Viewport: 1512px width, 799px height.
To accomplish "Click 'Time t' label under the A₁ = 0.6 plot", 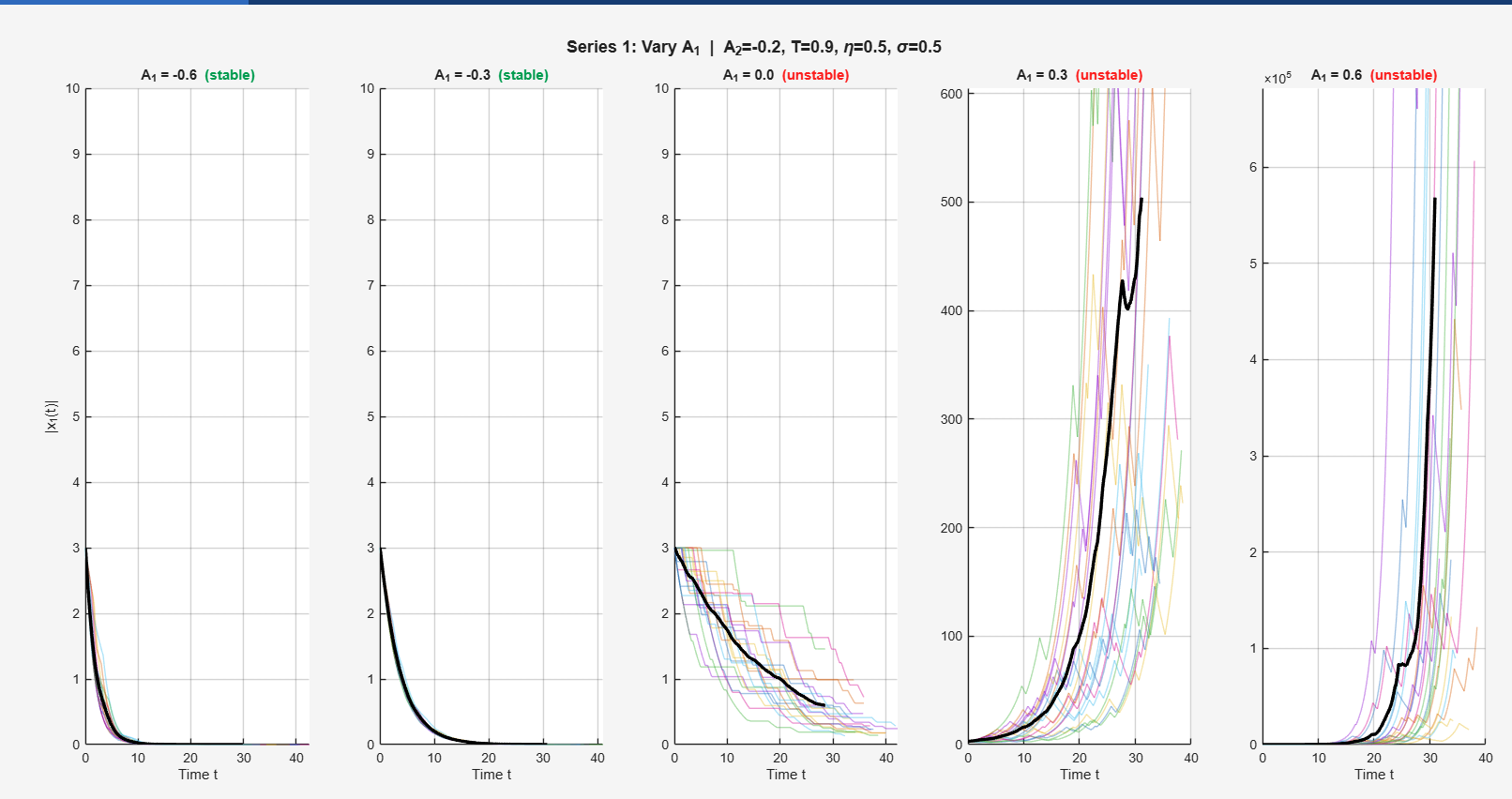I will point(1374,775).
